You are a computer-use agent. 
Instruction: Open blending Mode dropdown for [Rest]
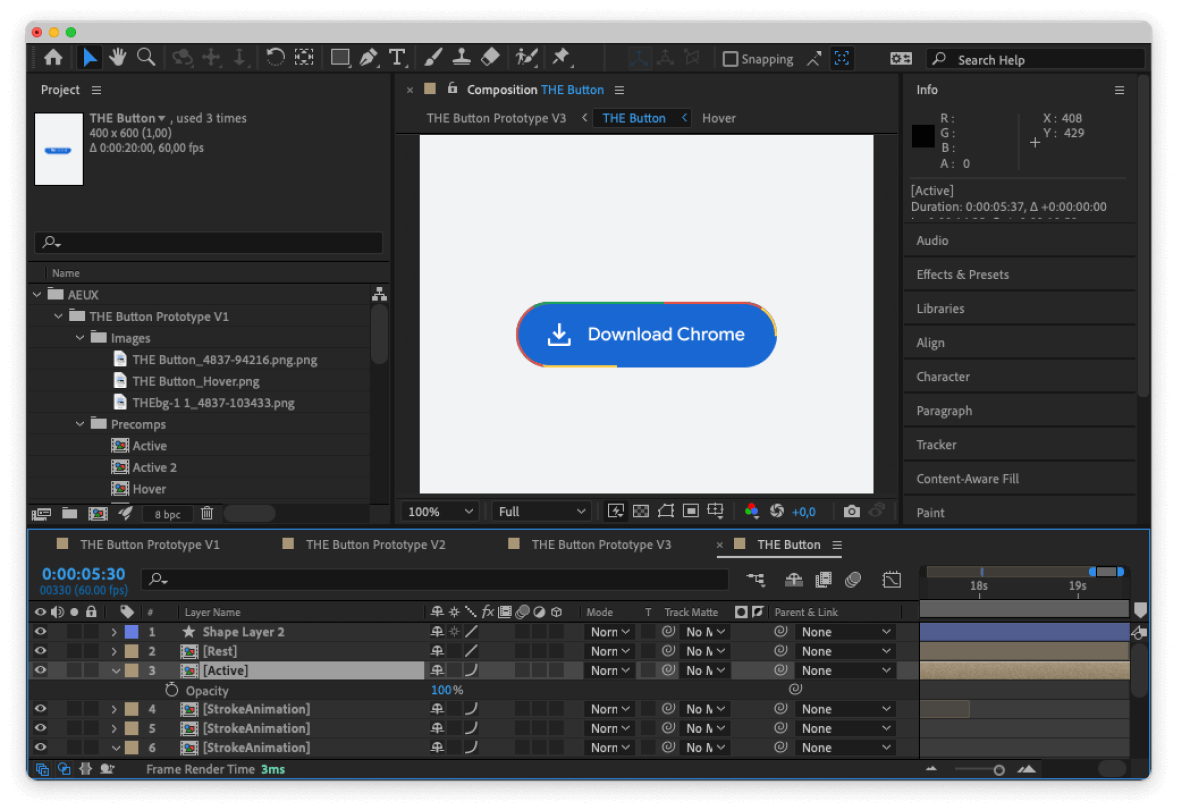click(609, 651)
